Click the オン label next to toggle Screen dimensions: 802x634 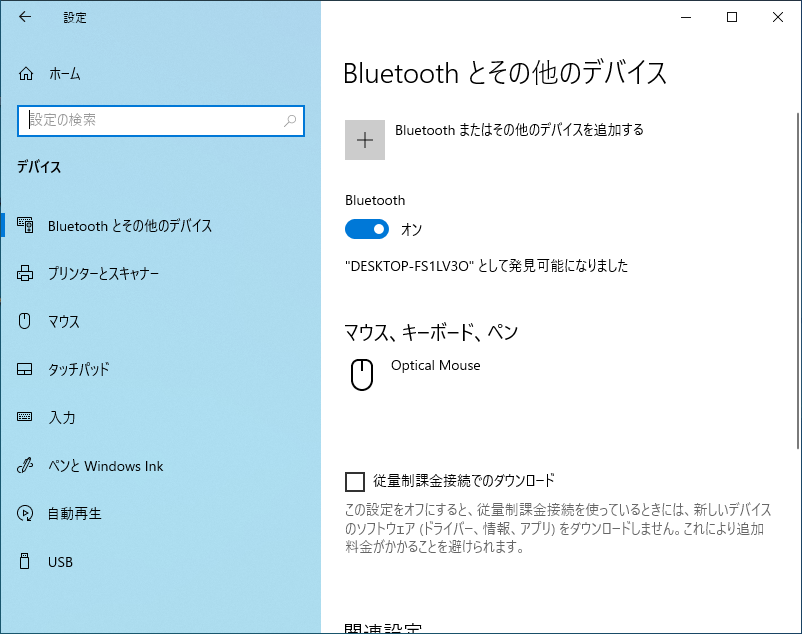[x=411, y=230]
